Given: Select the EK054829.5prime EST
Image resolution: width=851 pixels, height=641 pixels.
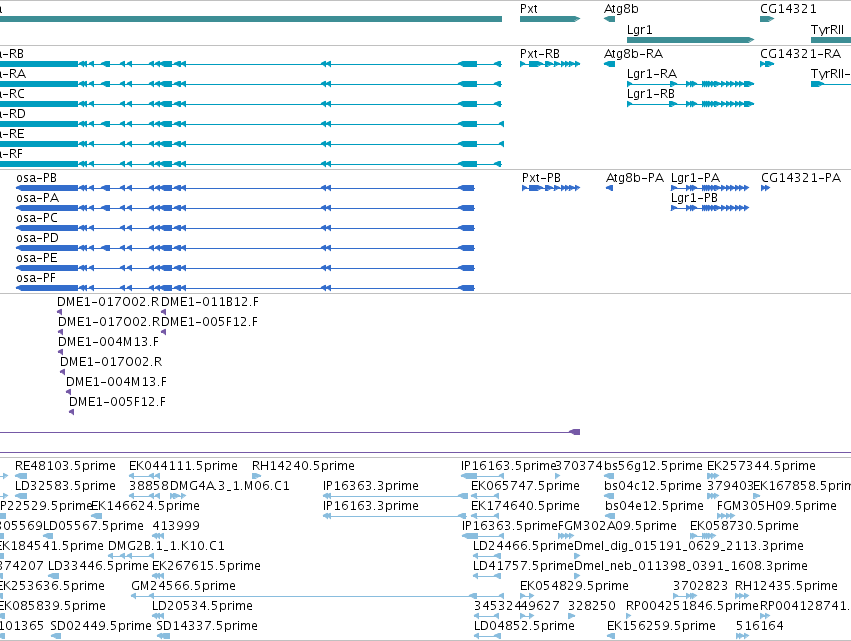Looking at the screenshot, I should [529, 596].
